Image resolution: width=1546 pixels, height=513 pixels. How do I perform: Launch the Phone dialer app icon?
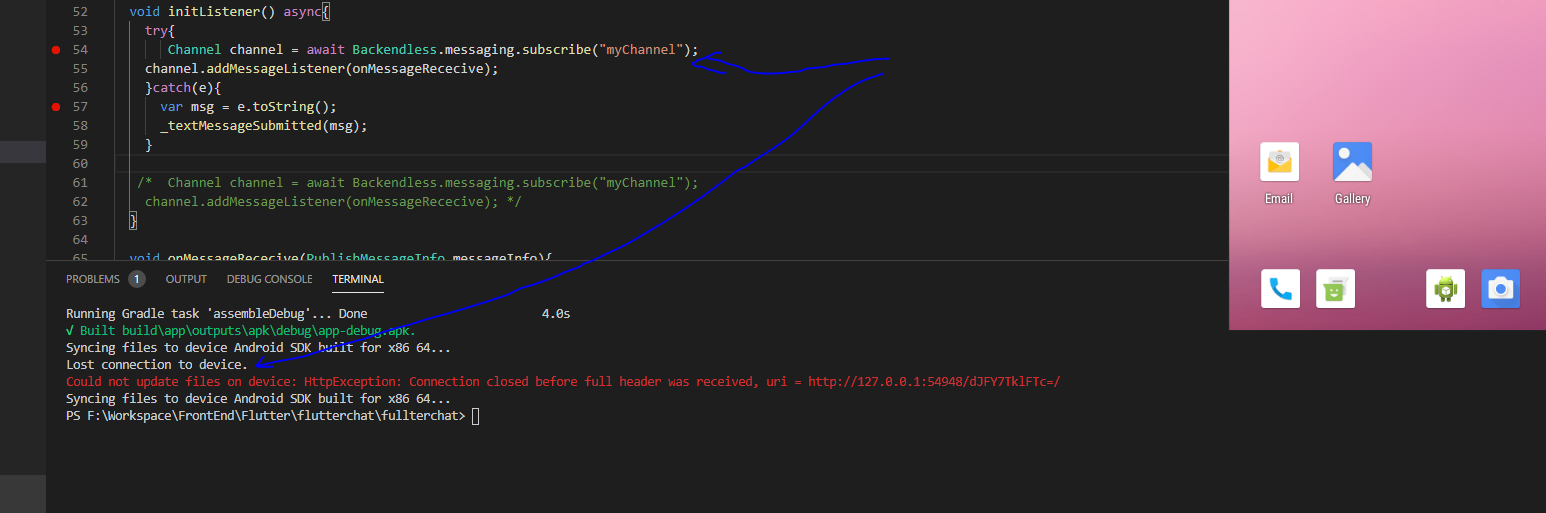point(1280,289)
